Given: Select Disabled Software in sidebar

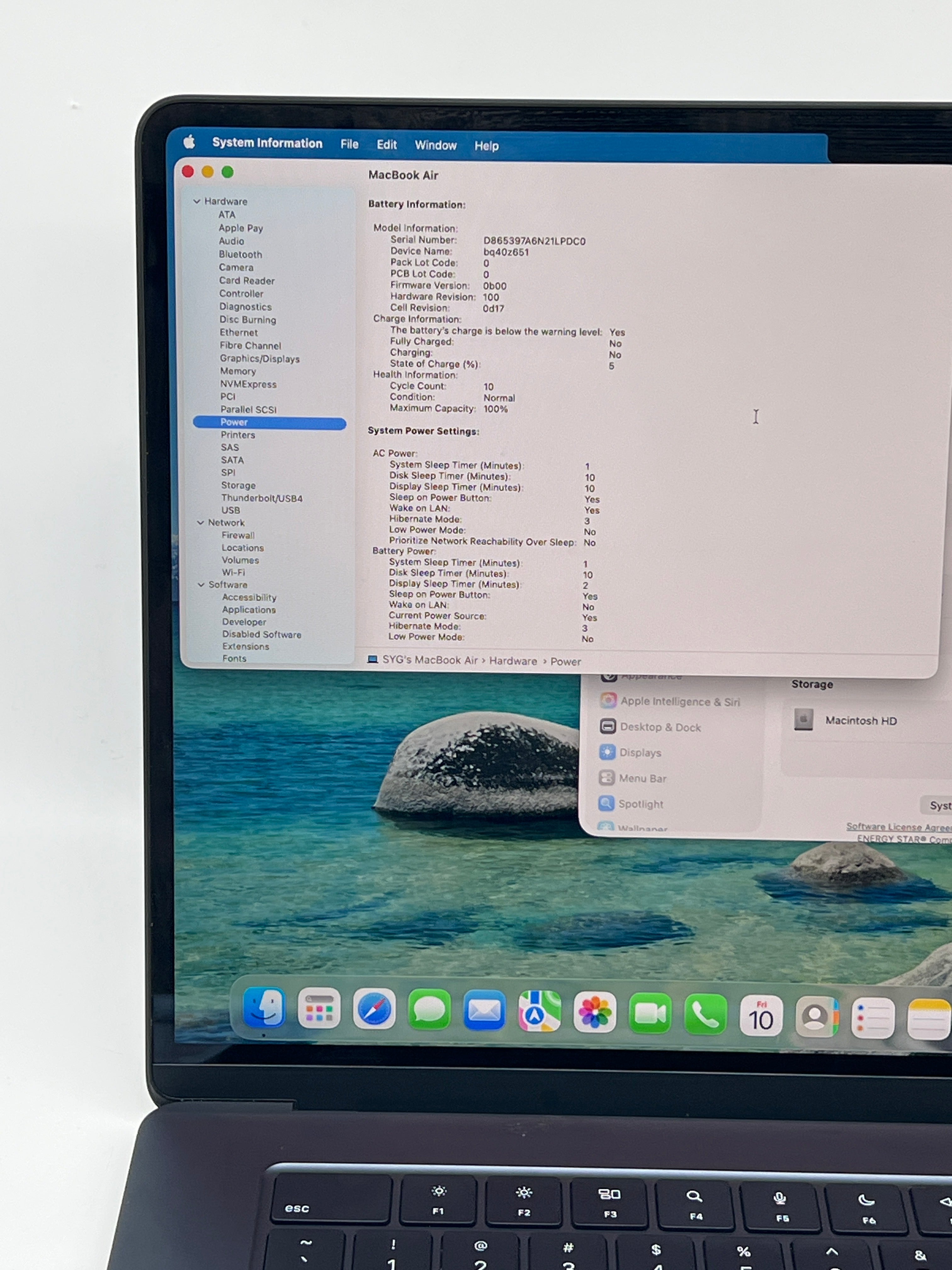Looking at the screenshot, I should tap(262, 634).
